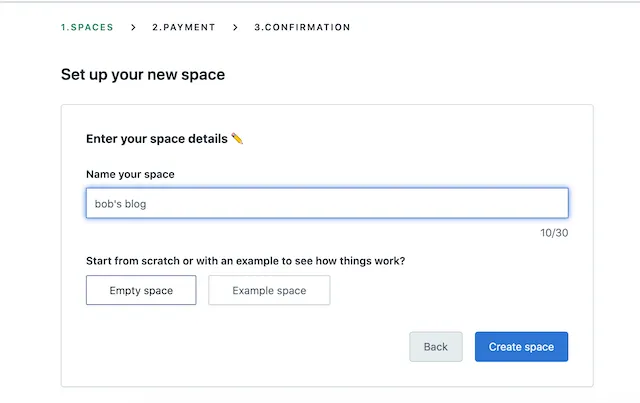Click blank card area below Create space

click(521, 374)
